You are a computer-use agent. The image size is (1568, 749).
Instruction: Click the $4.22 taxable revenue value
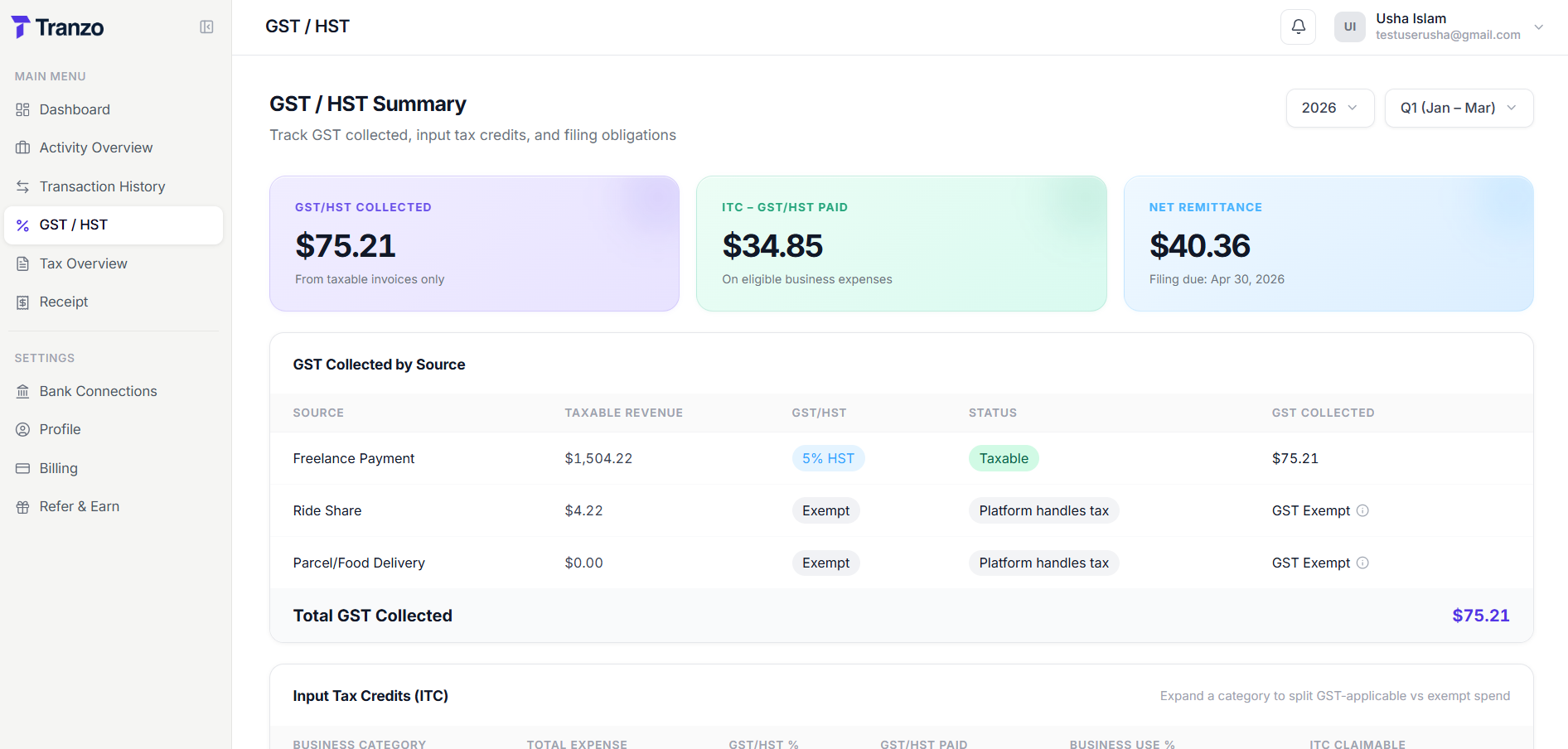[583, 510]
